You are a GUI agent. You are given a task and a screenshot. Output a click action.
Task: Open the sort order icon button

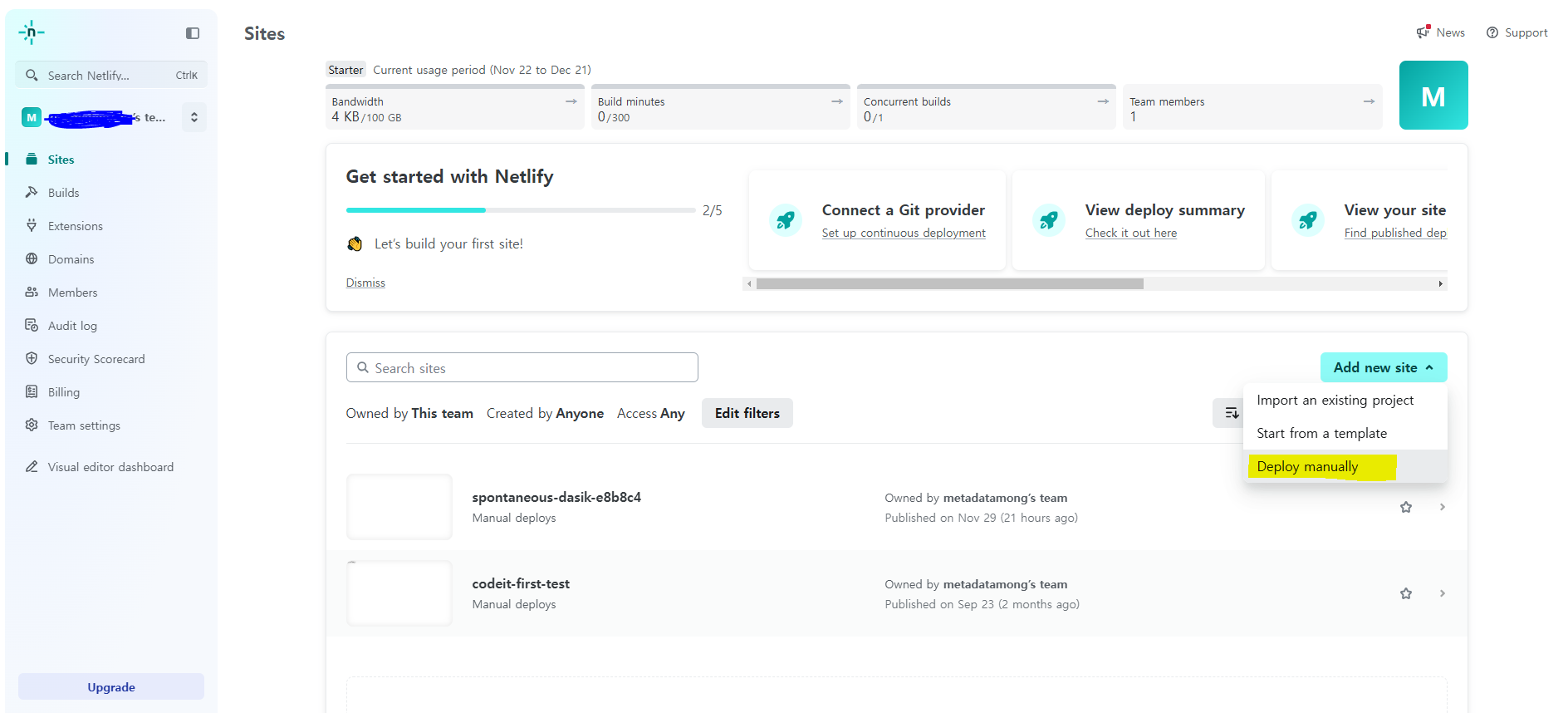point(1231,413)
